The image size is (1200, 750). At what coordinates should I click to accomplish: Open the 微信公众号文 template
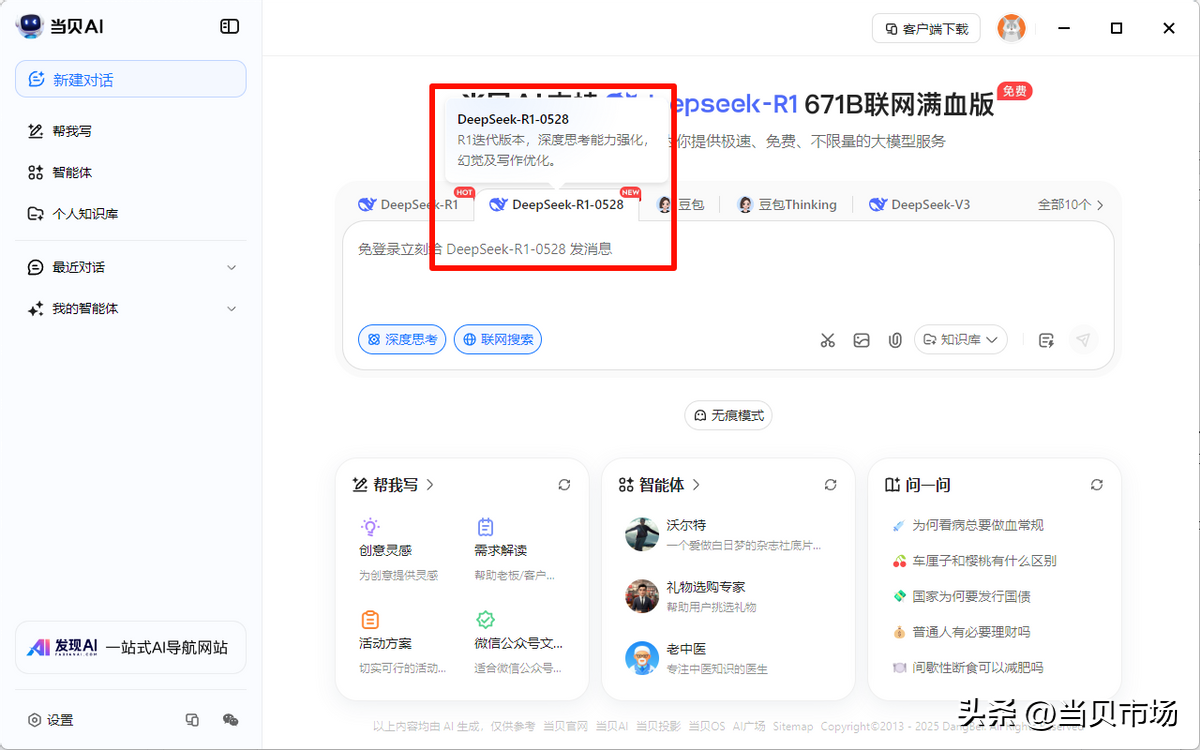click(519, 642)
